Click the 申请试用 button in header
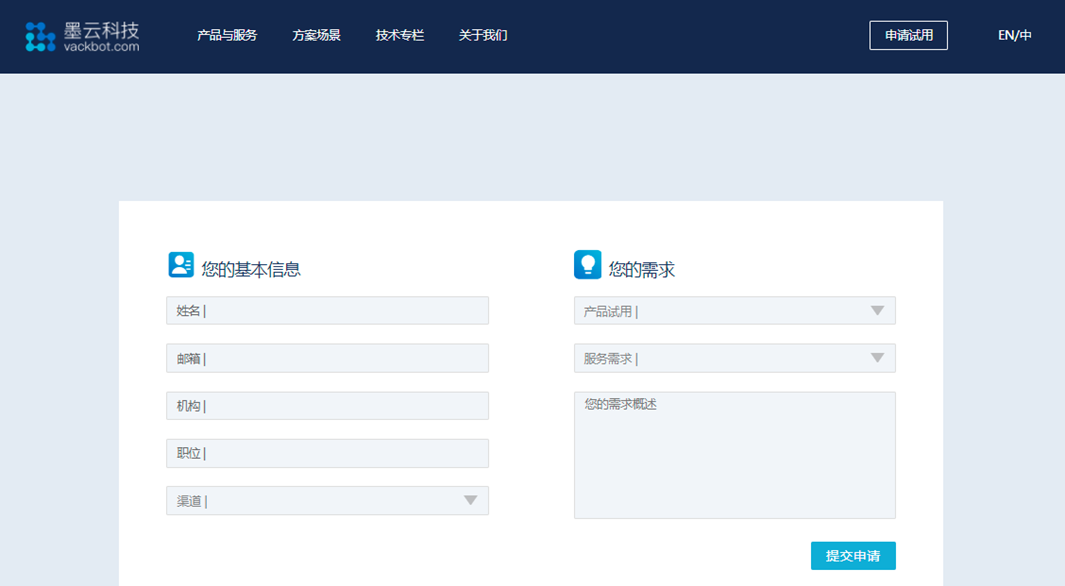 tap(908, 35)
